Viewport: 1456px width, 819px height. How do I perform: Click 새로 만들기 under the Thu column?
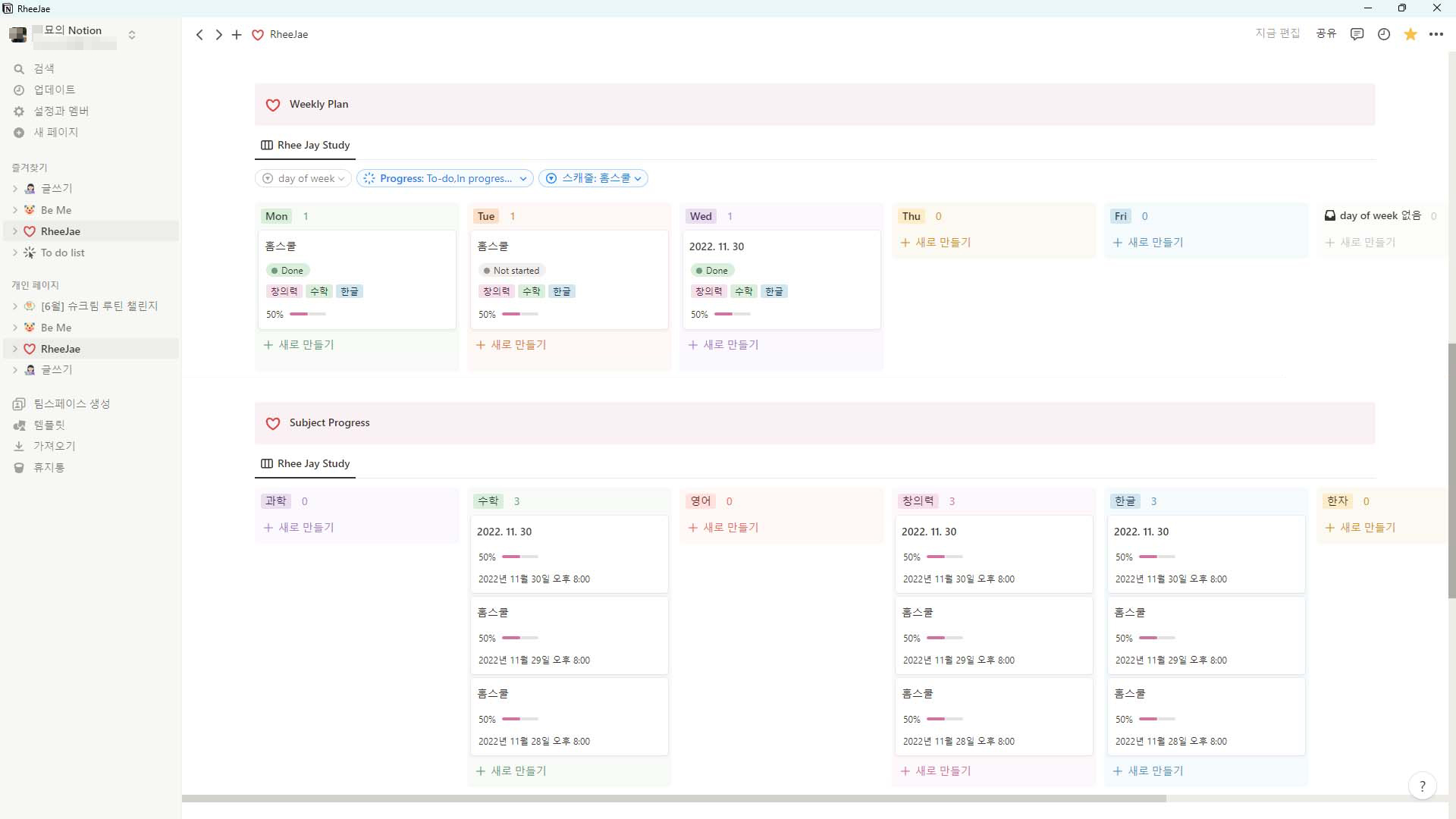point(936,243)
